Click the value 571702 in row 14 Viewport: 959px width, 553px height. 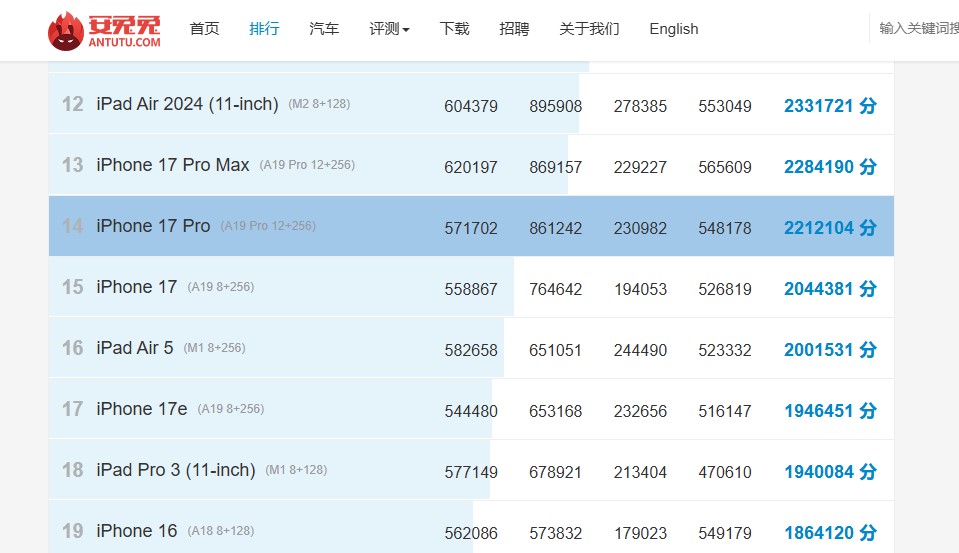coord(471,228)
